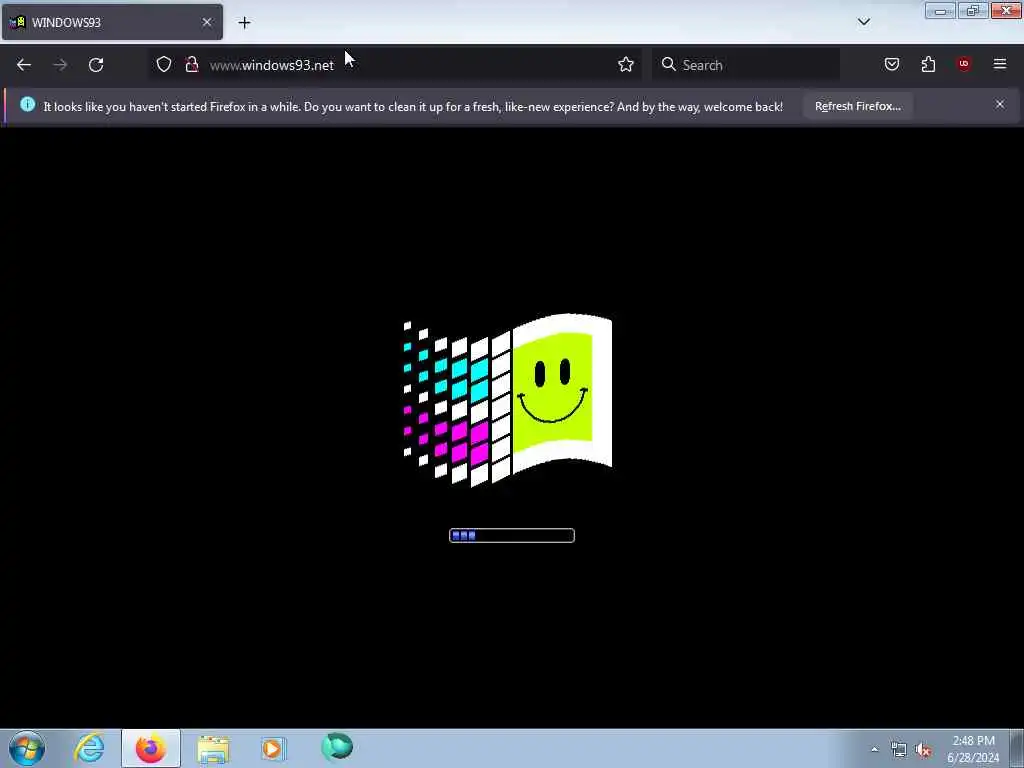
Task: Bookmark this page with the star
Action: [x=626, y=64]
